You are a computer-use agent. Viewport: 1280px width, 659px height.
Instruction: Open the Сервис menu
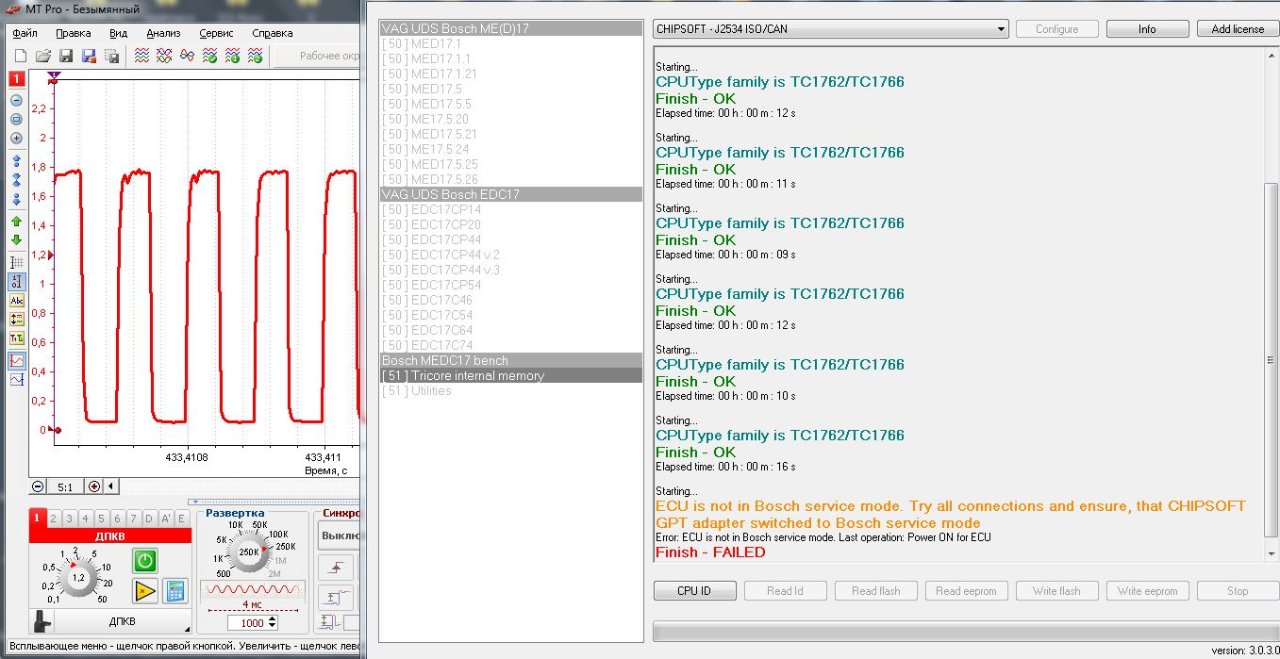(216, 33)
